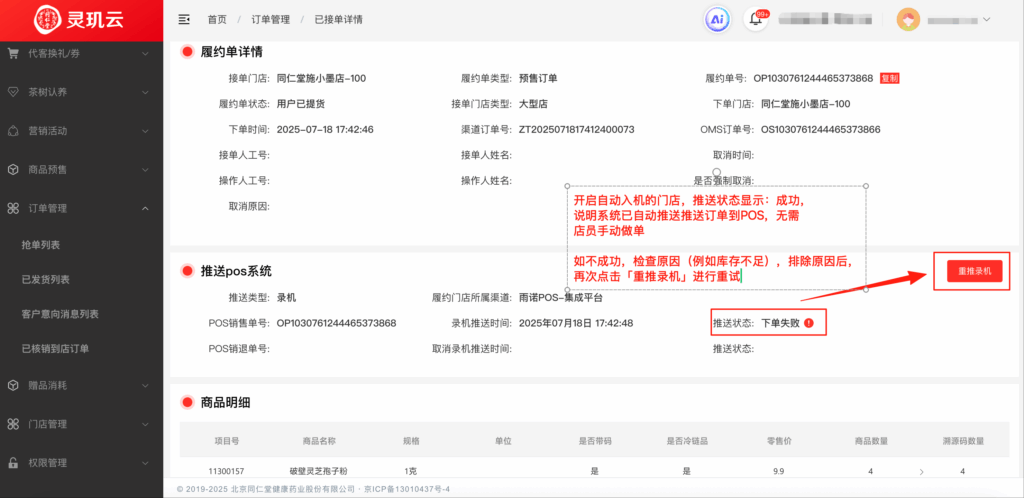This screenshot has height=498, width=1024.
Task: Expand the 营销活动 menu
Action: click(80, 131)
